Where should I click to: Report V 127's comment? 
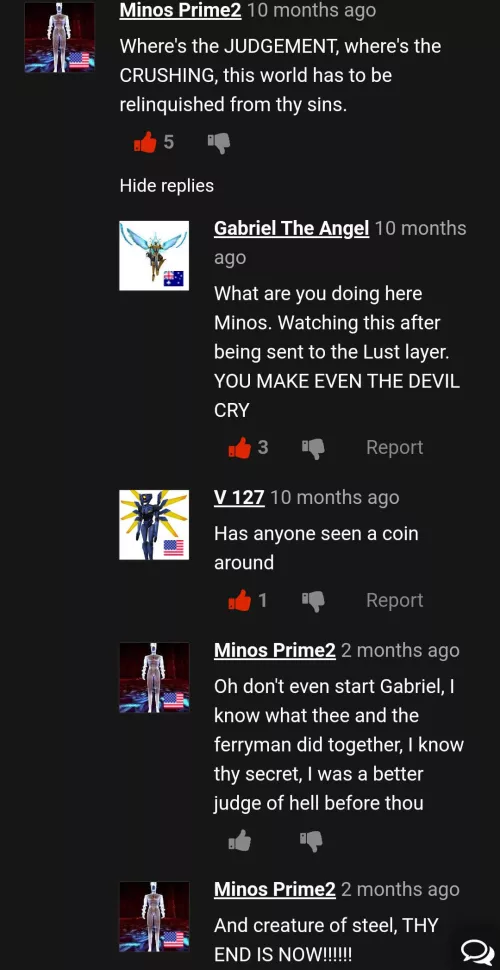coord(395,600)
